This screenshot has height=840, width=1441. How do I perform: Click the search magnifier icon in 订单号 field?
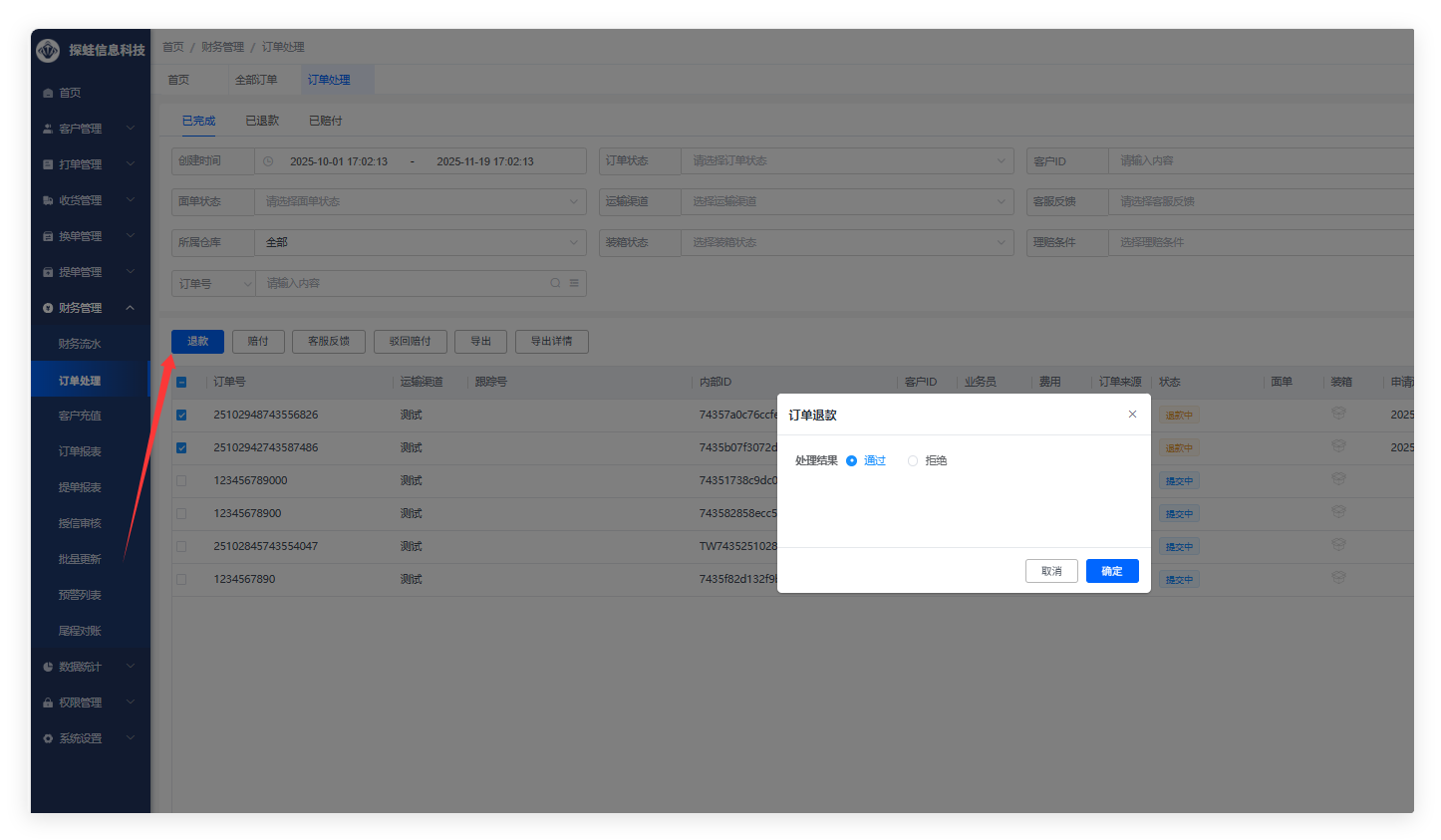click(x=555, y=283)
